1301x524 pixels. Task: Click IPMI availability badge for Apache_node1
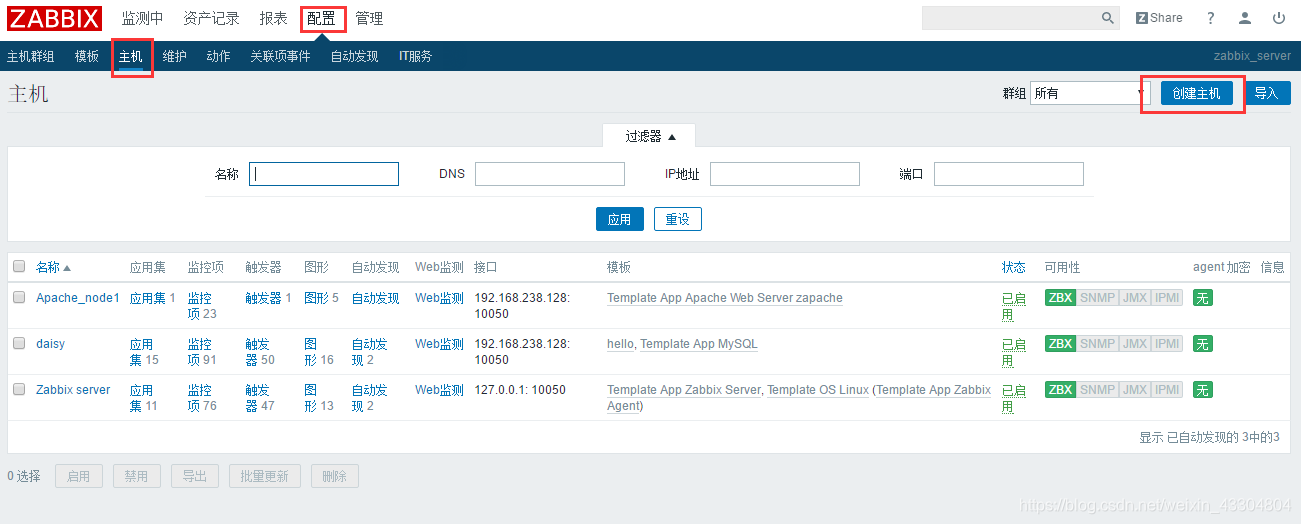tap(1167, 298)
